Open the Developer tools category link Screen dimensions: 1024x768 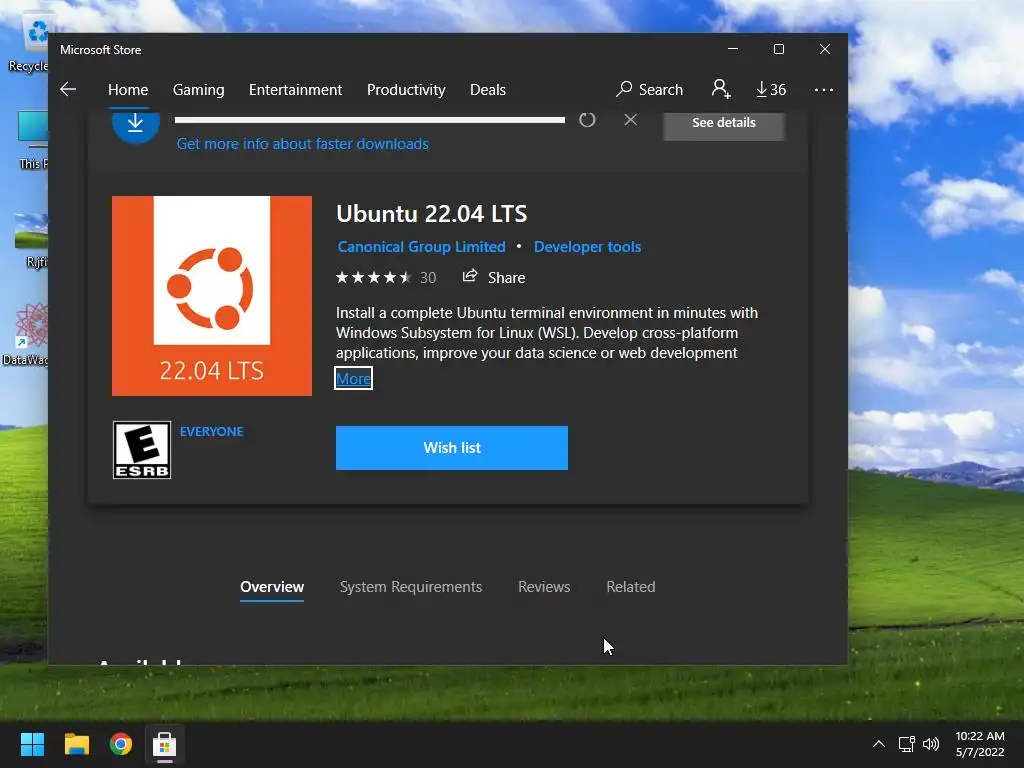point(587,247)
